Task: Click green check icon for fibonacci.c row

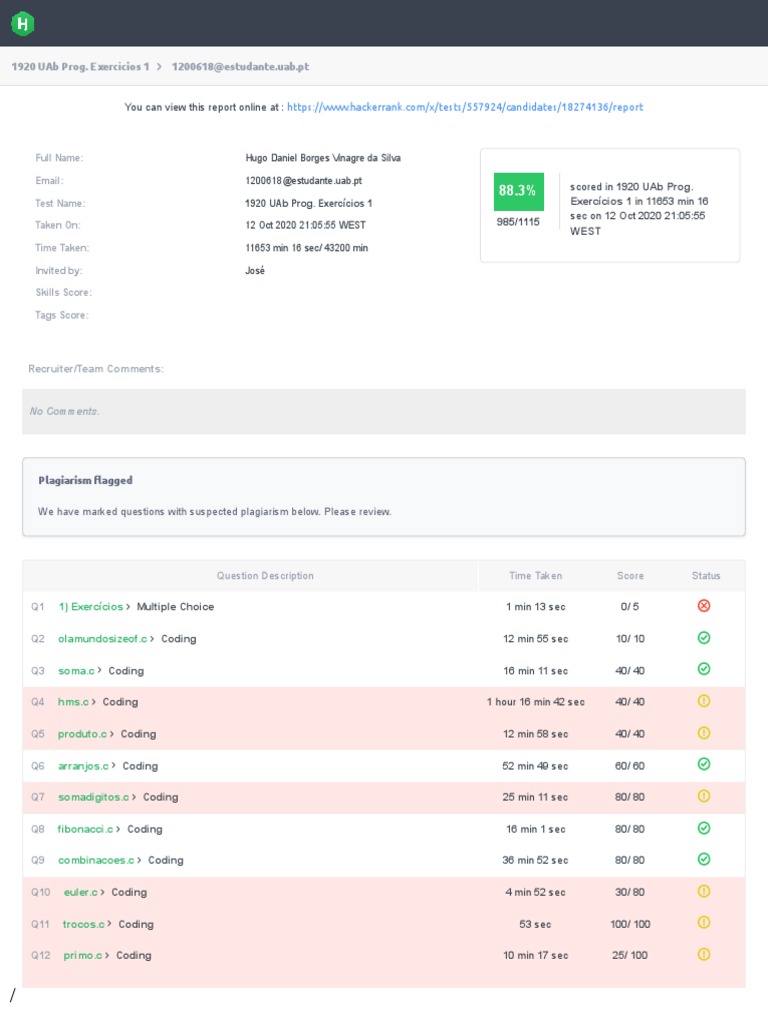Action: click(x=703, y=828)
